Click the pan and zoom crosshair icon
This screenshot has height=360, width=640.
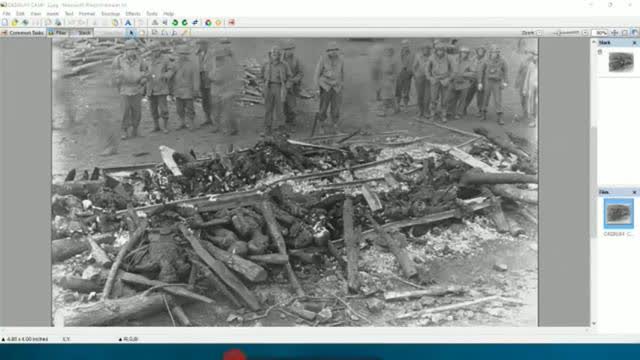tap(615, 33)
